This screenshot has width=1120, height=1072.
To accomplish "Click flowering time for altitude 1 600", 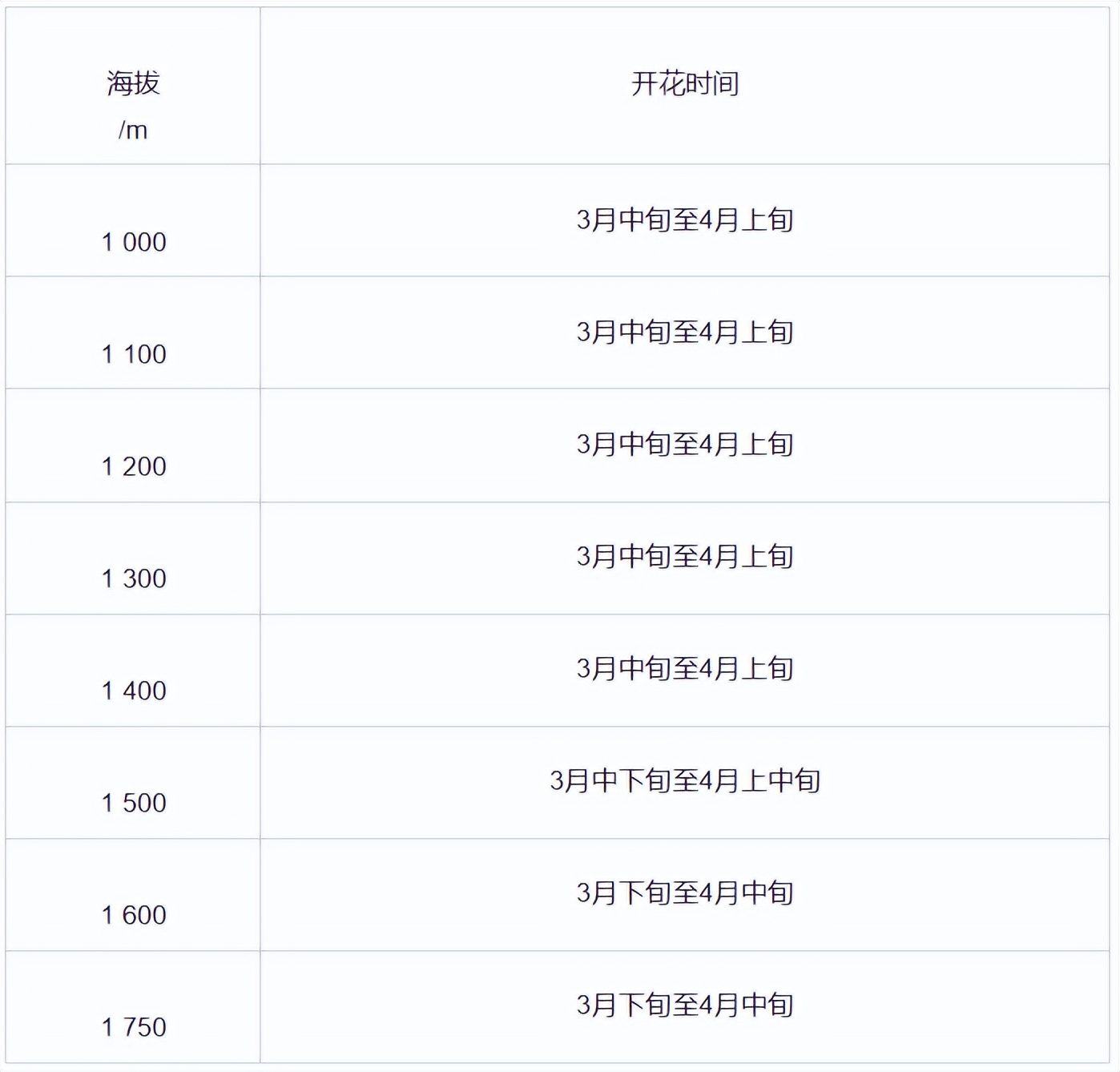I will (x=685, y=896).
